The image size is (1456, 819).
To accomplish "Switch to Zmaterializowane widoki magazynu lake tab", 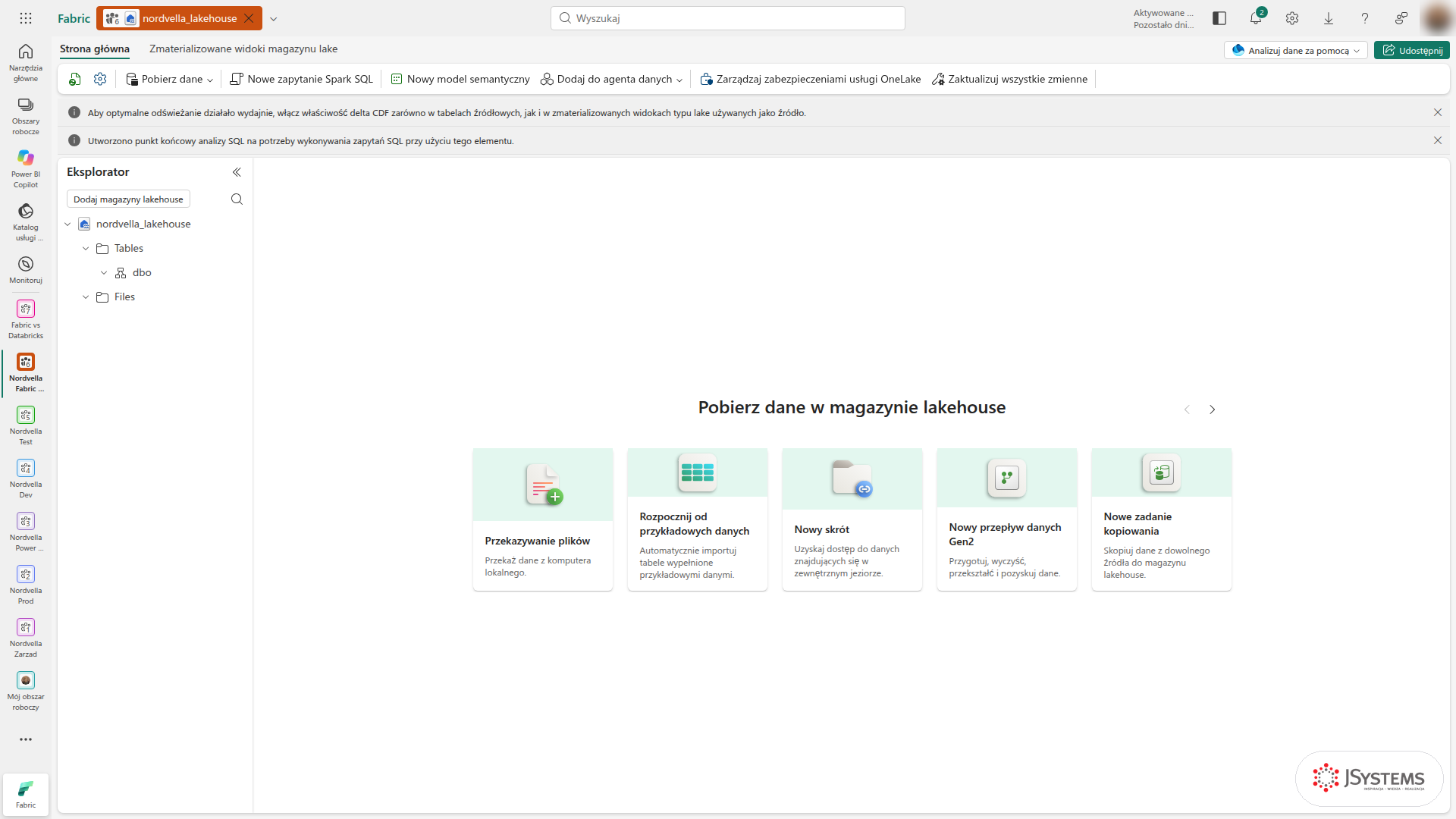I will (243, 49).
